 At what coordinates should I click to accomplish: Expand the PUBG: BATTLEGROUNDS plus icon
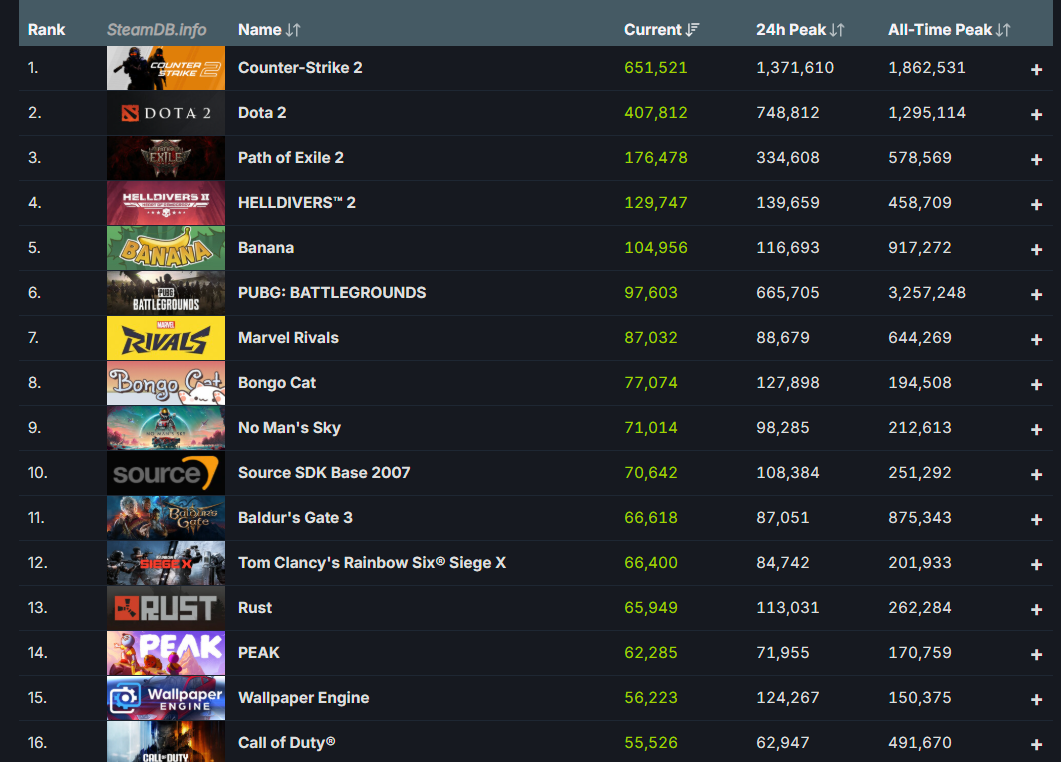point(1036,294)
